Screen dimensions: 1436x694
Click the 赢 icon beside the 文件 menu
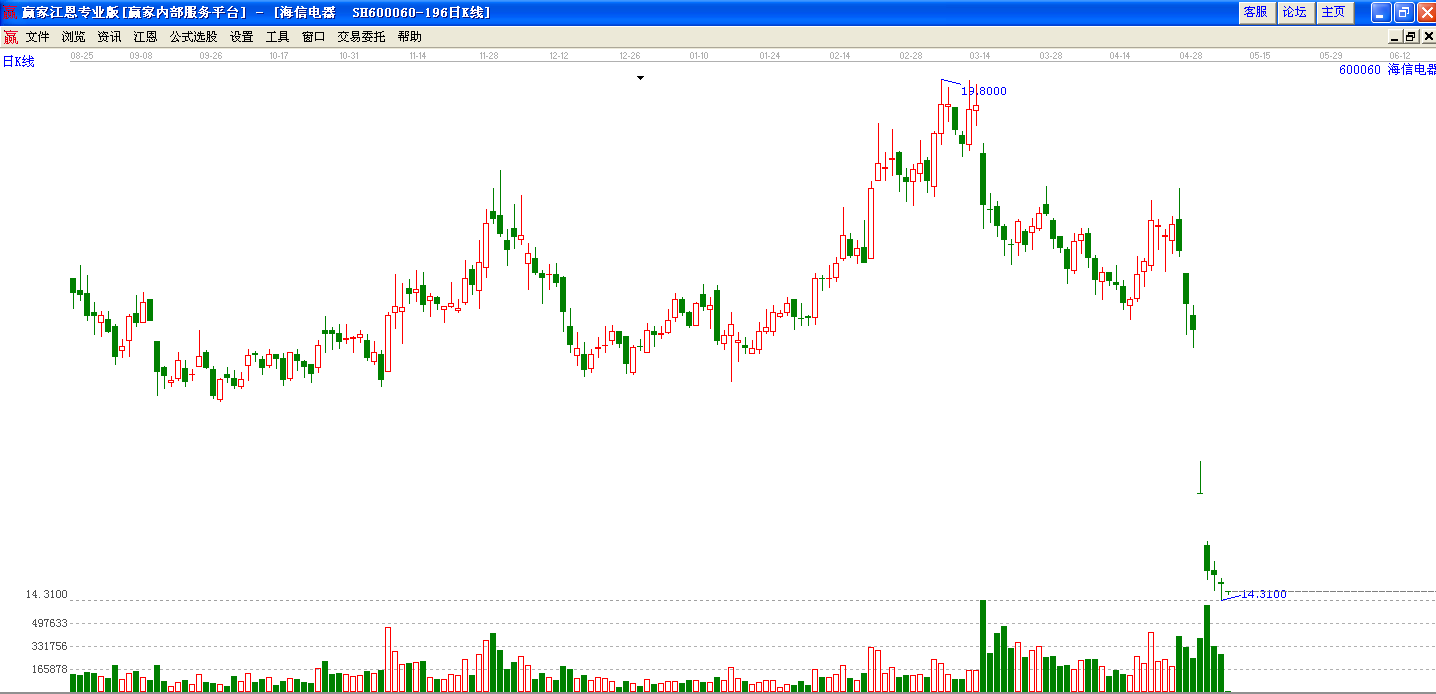[10, 37]
